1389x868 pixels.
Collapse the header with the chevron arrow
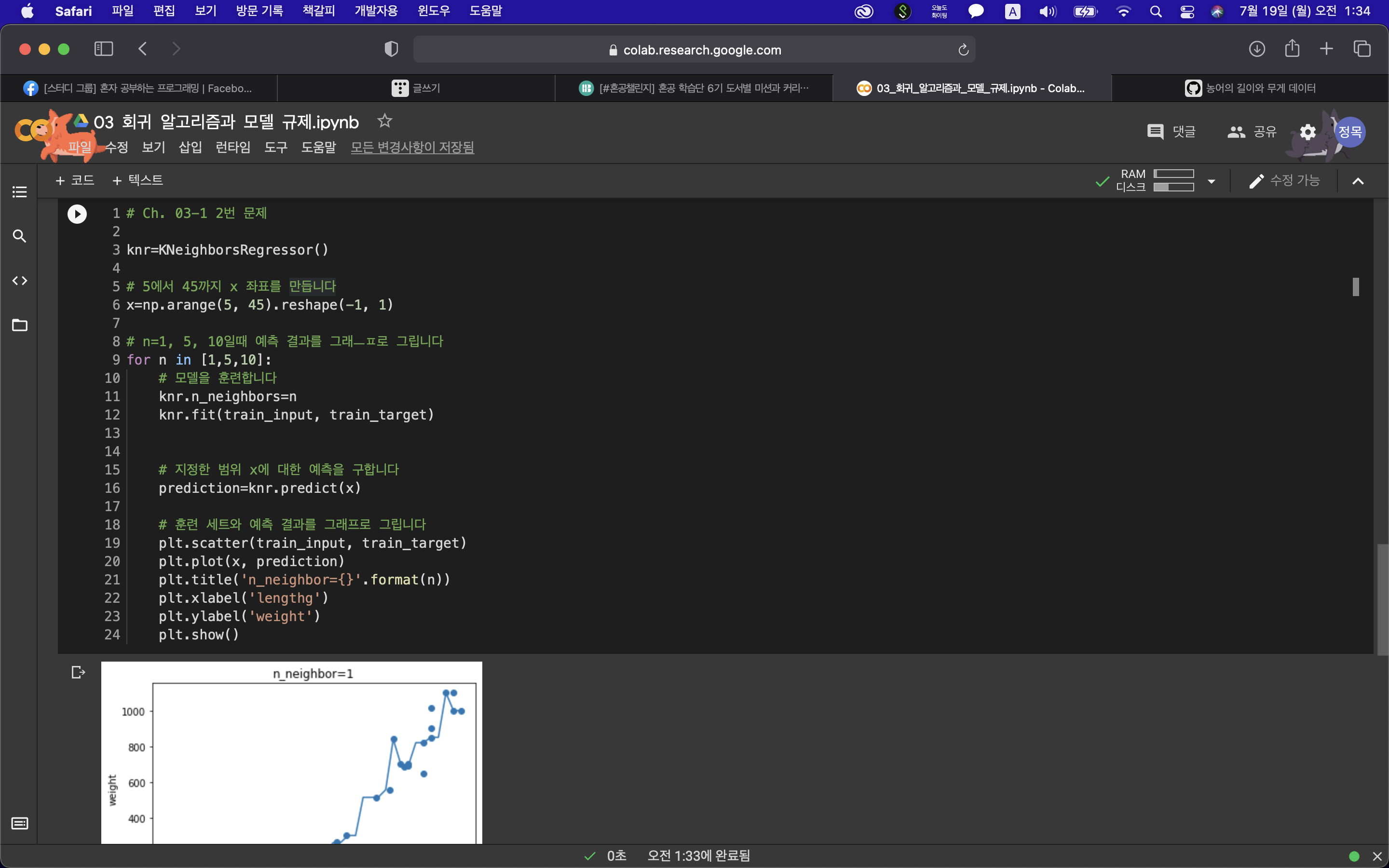(1358, 181)
